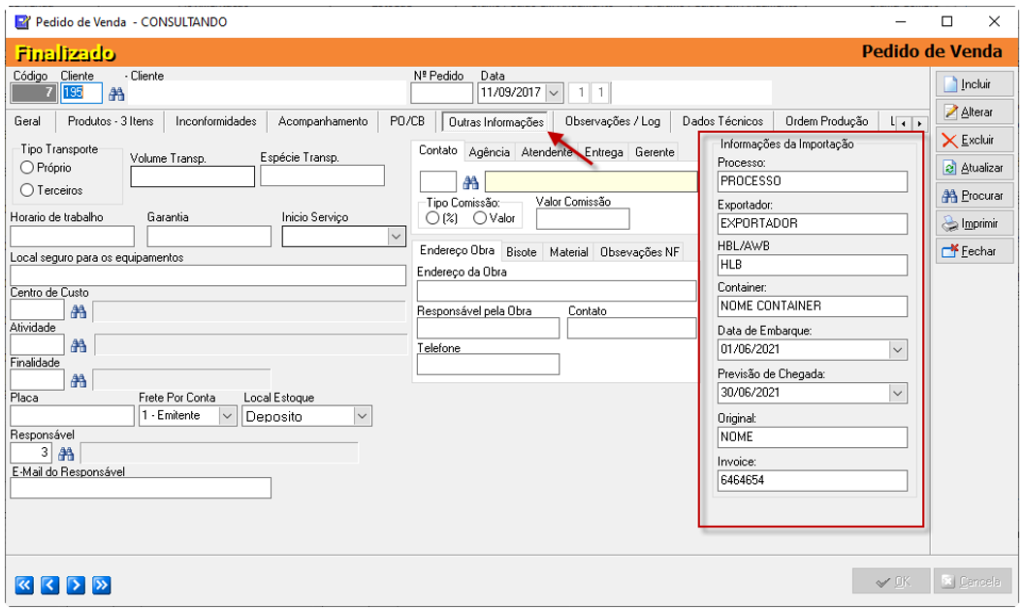Click the Incluir button

pyautogui.click(x=974, y=84)
